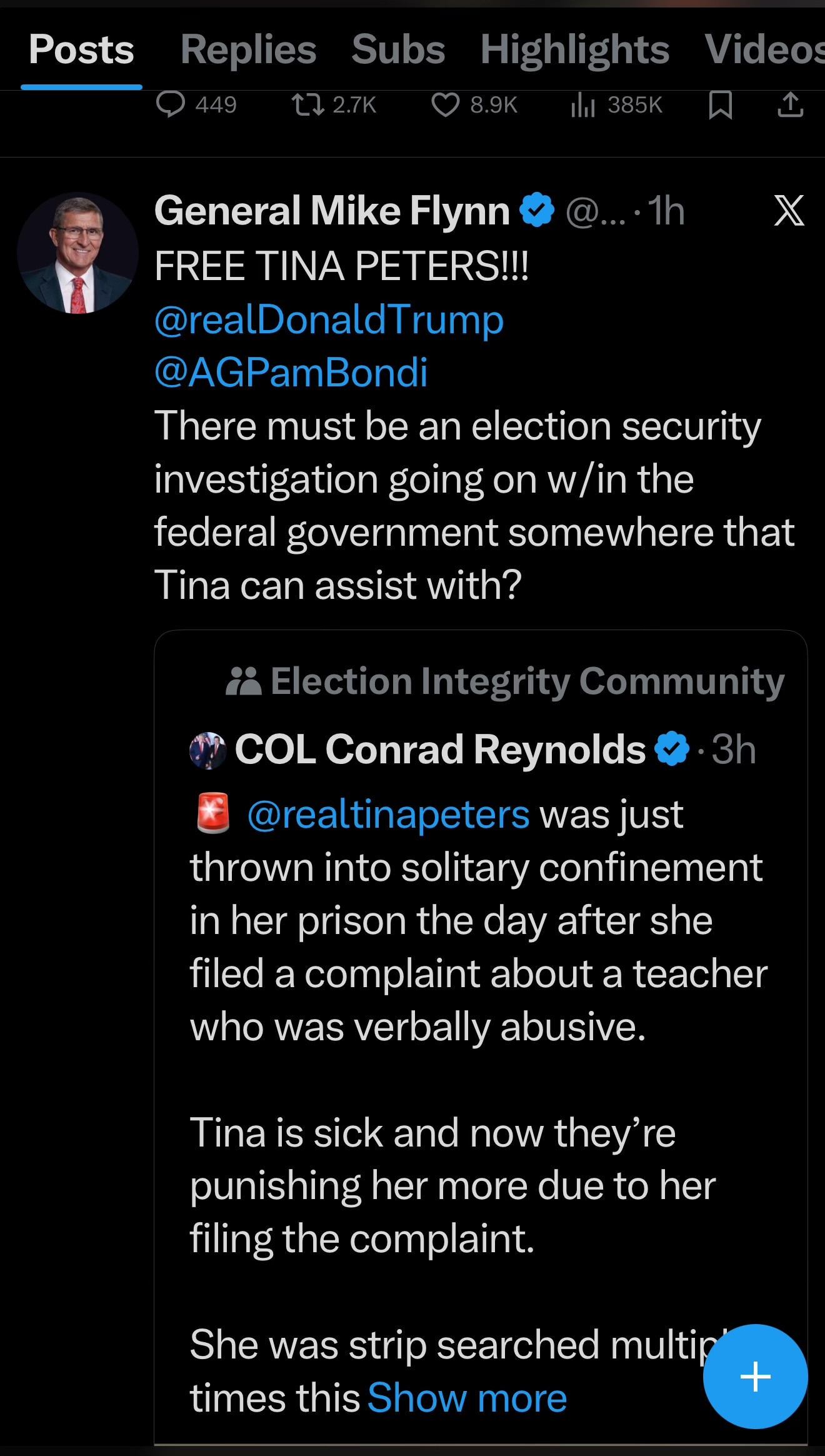Open the post view analytics icon
The width and height of the screenshot is (825, 1456).
pos(582,105)
